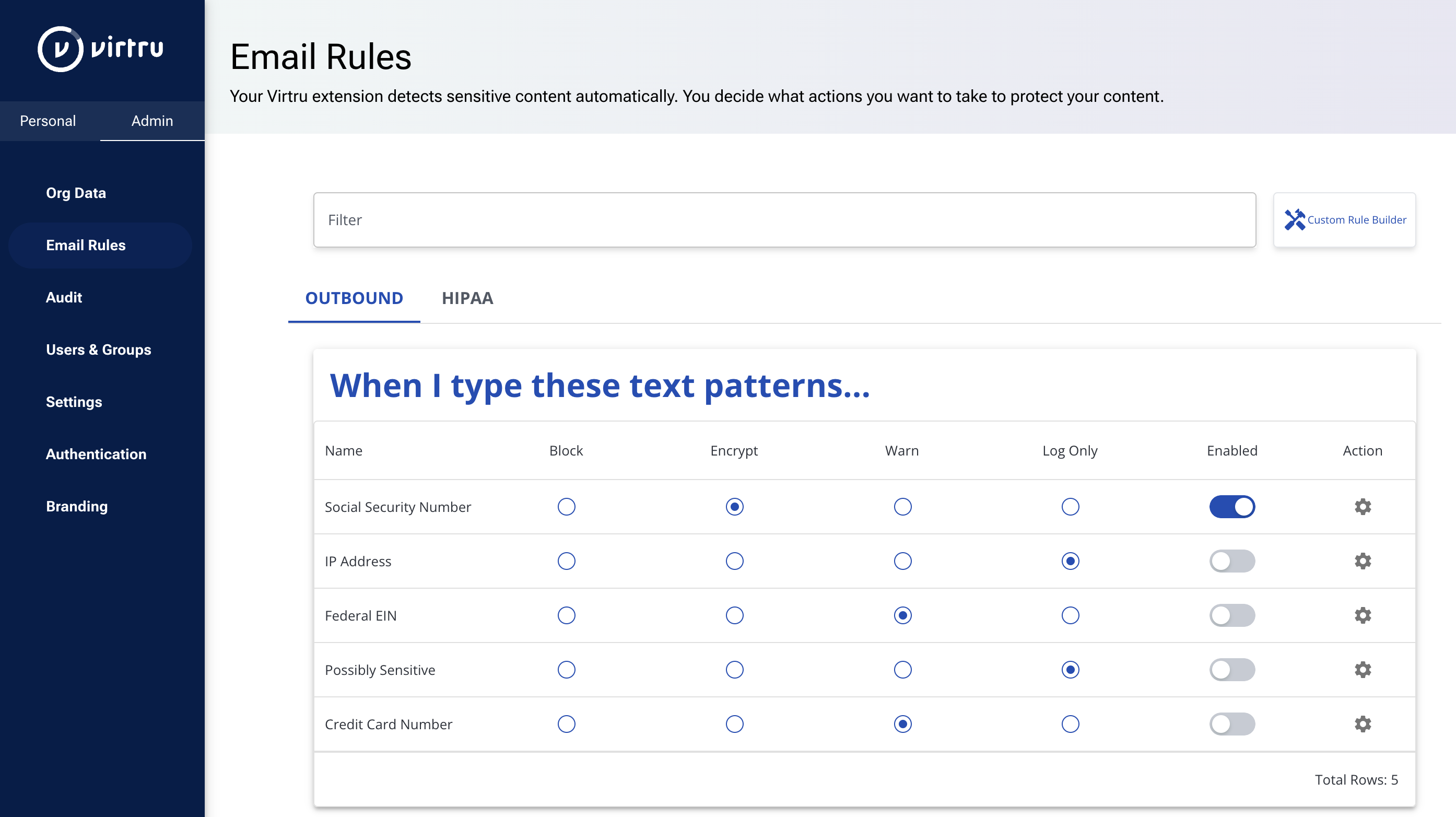The width and height of the screenshot is (1456, 817).
Task: Open the Authentication page
Action: pos(96,454)
